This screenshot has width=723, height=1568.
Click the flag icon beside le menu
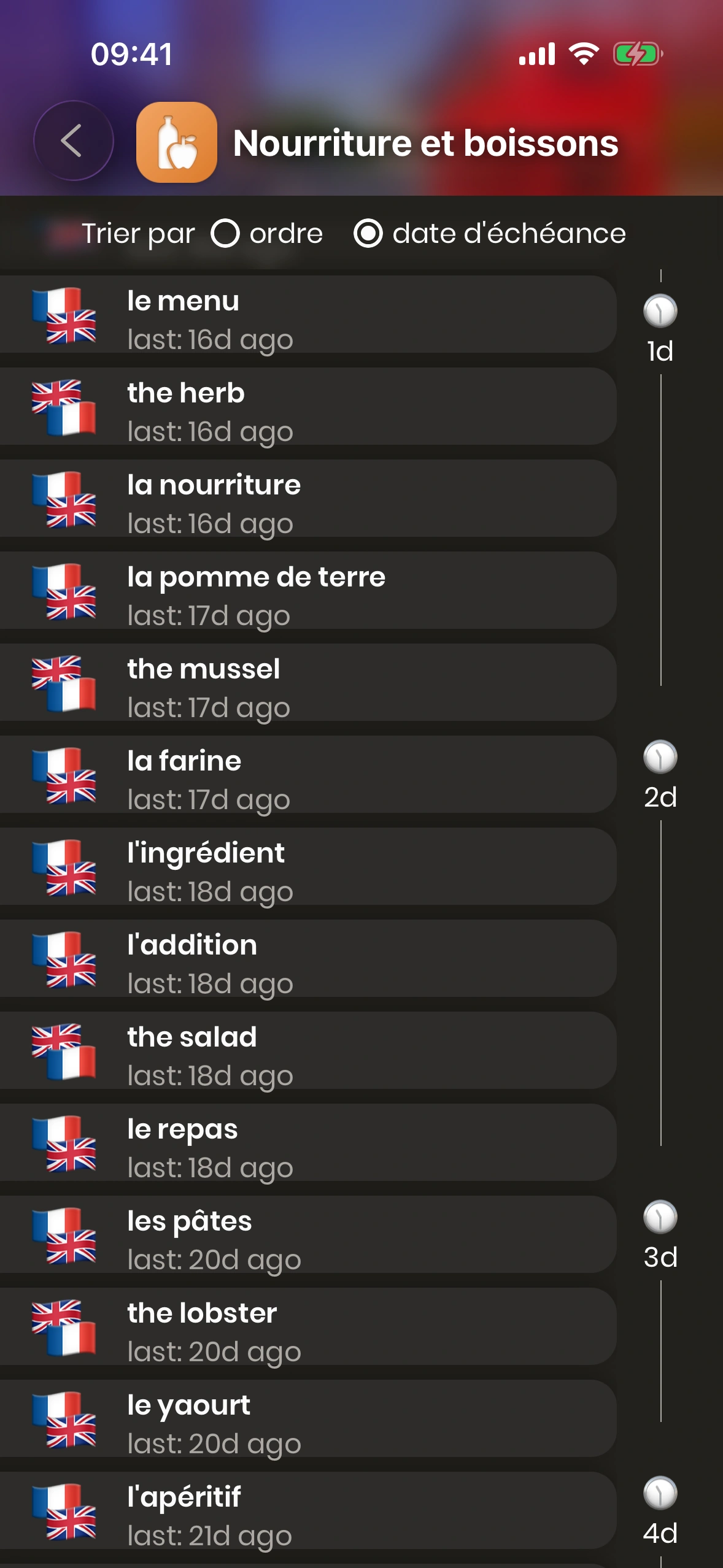point(64,315)
